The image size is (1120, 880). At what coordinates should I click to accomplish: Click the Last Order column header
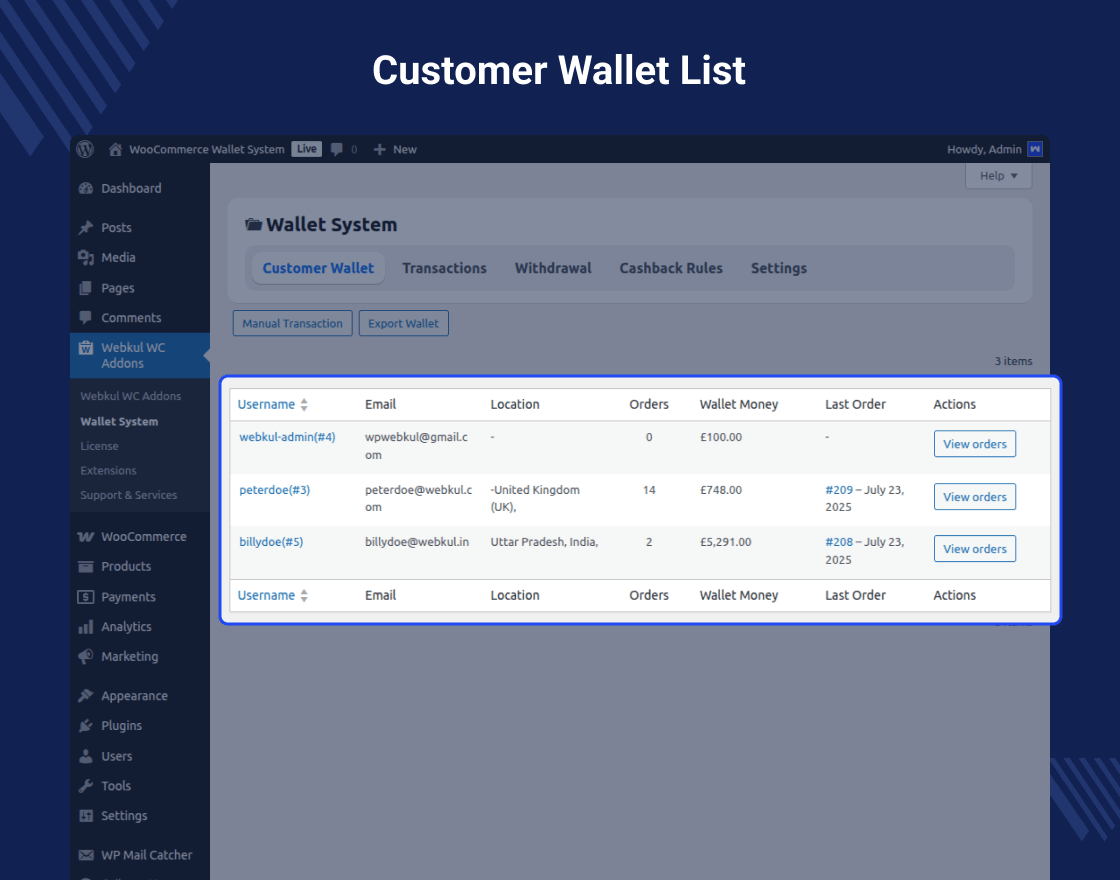pyautogui.click(x=855, y=404)
